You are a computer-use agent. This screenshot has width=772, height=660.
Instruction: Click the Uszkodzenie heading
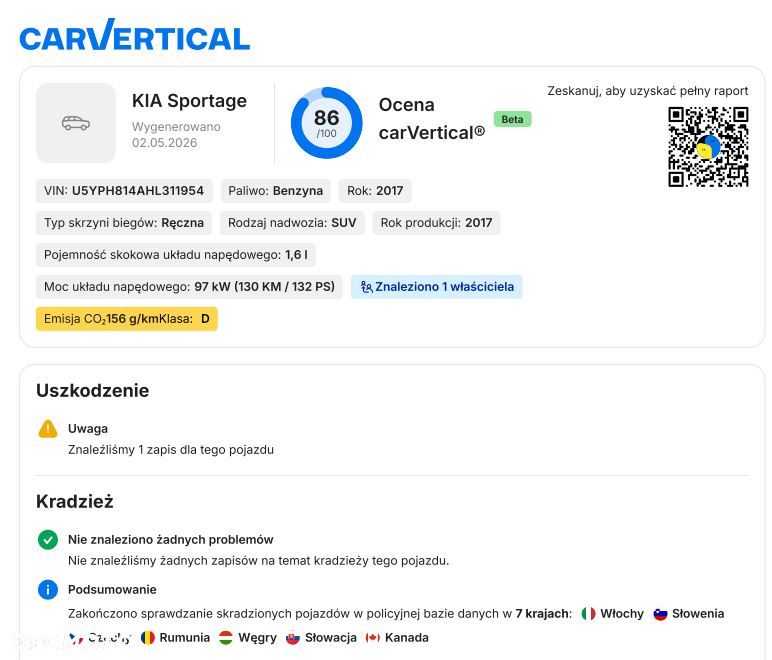(93, 391)
